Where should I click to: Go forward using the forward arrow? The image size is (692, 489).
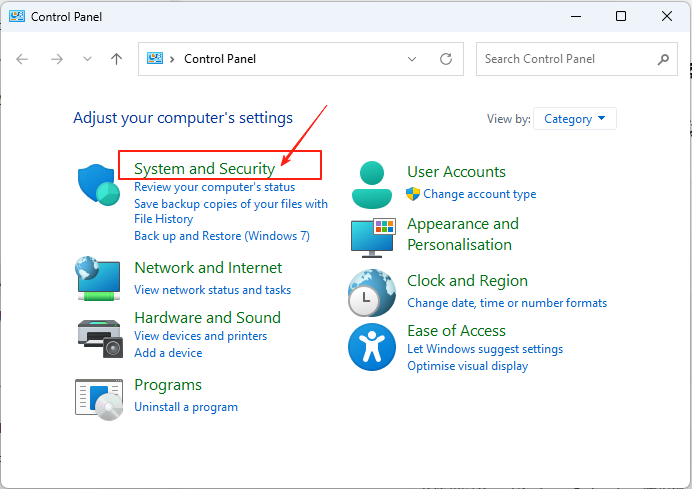pos(57,59)
